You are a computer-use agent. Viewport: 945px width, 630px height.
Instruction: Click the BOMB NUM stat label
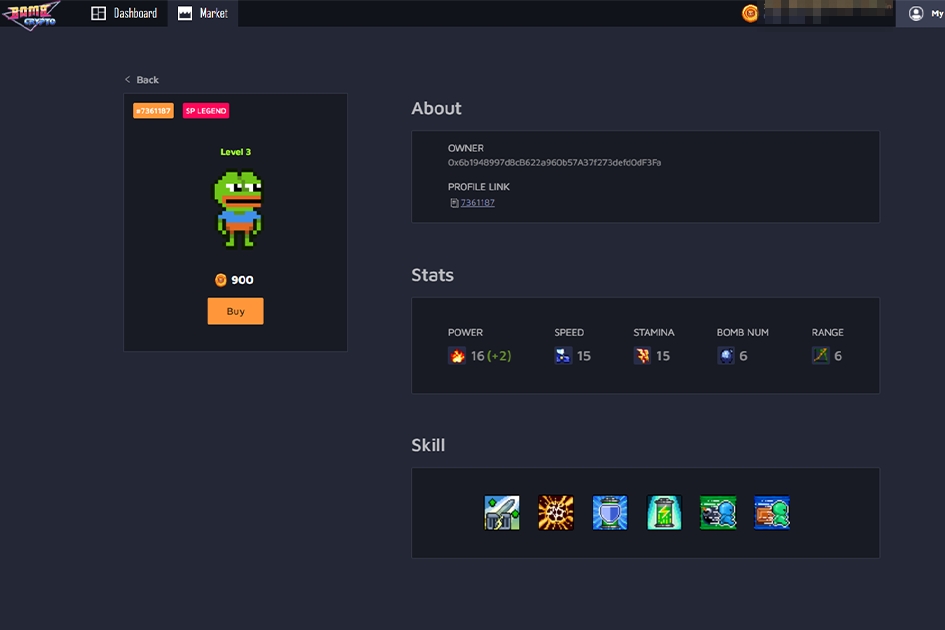coord(742,333)
